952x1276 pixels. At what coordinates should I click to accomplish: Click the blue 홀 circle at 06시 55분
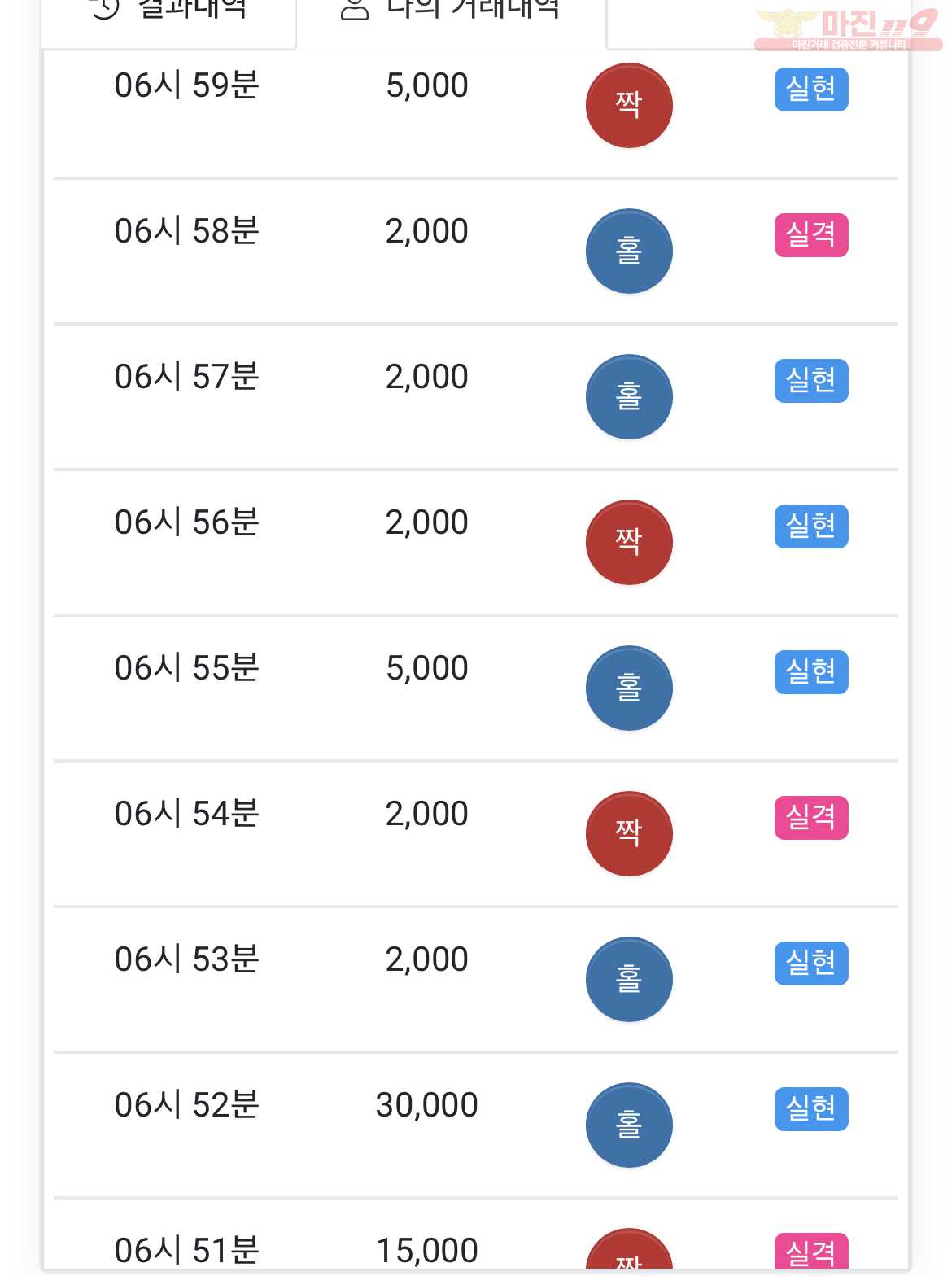[x=629, y=688]
